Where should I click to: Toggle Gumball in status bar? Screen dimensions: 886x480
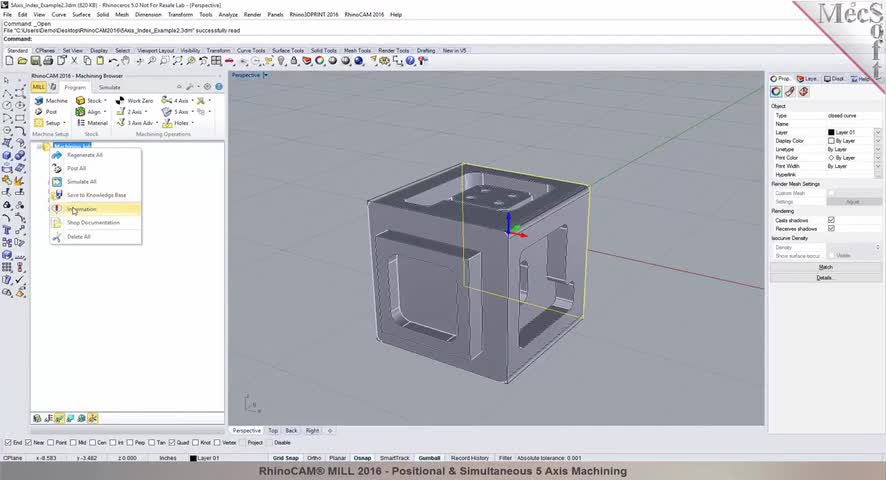point(429,458)
